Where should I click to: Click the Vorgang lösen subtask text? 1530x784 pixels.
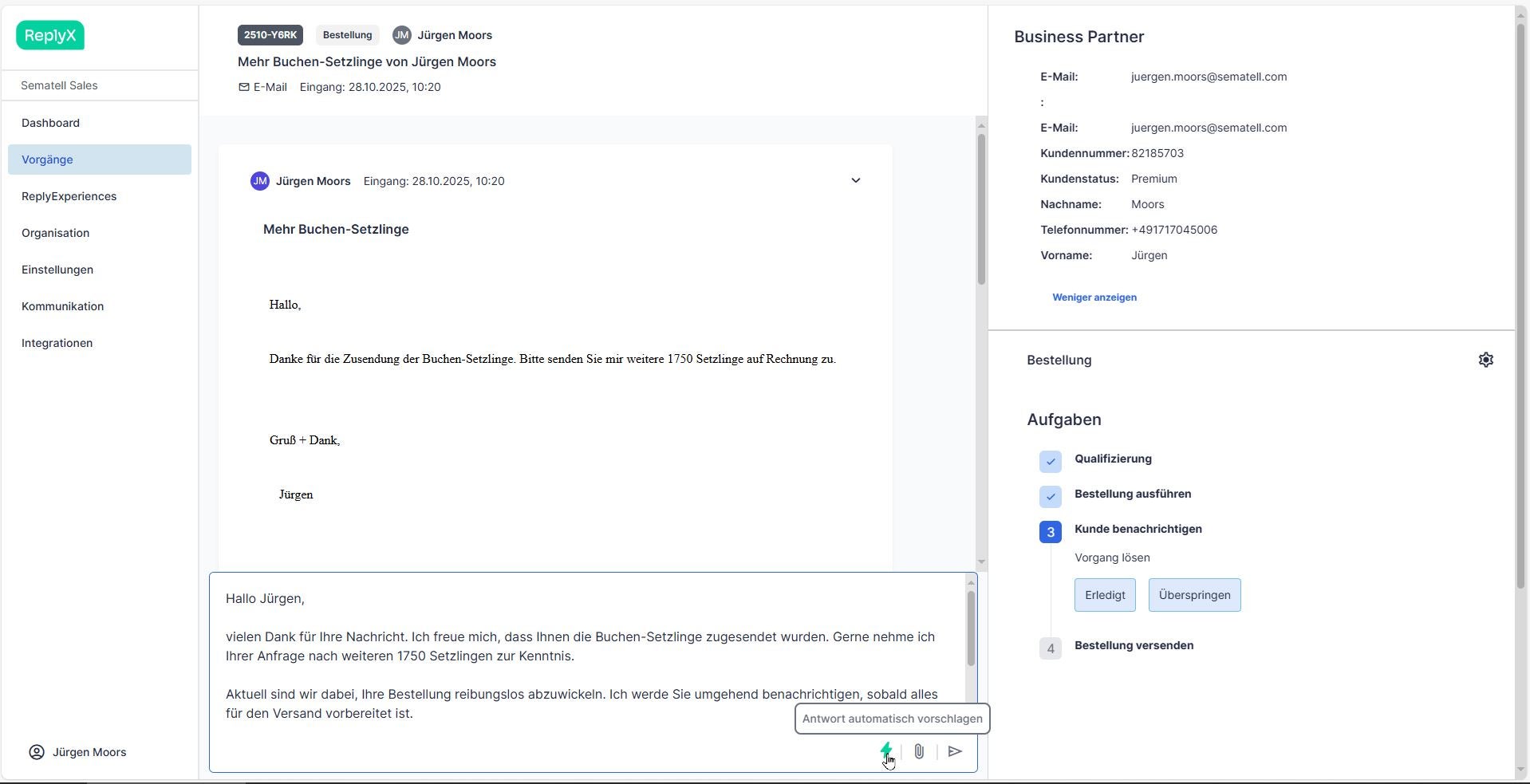1112,557
